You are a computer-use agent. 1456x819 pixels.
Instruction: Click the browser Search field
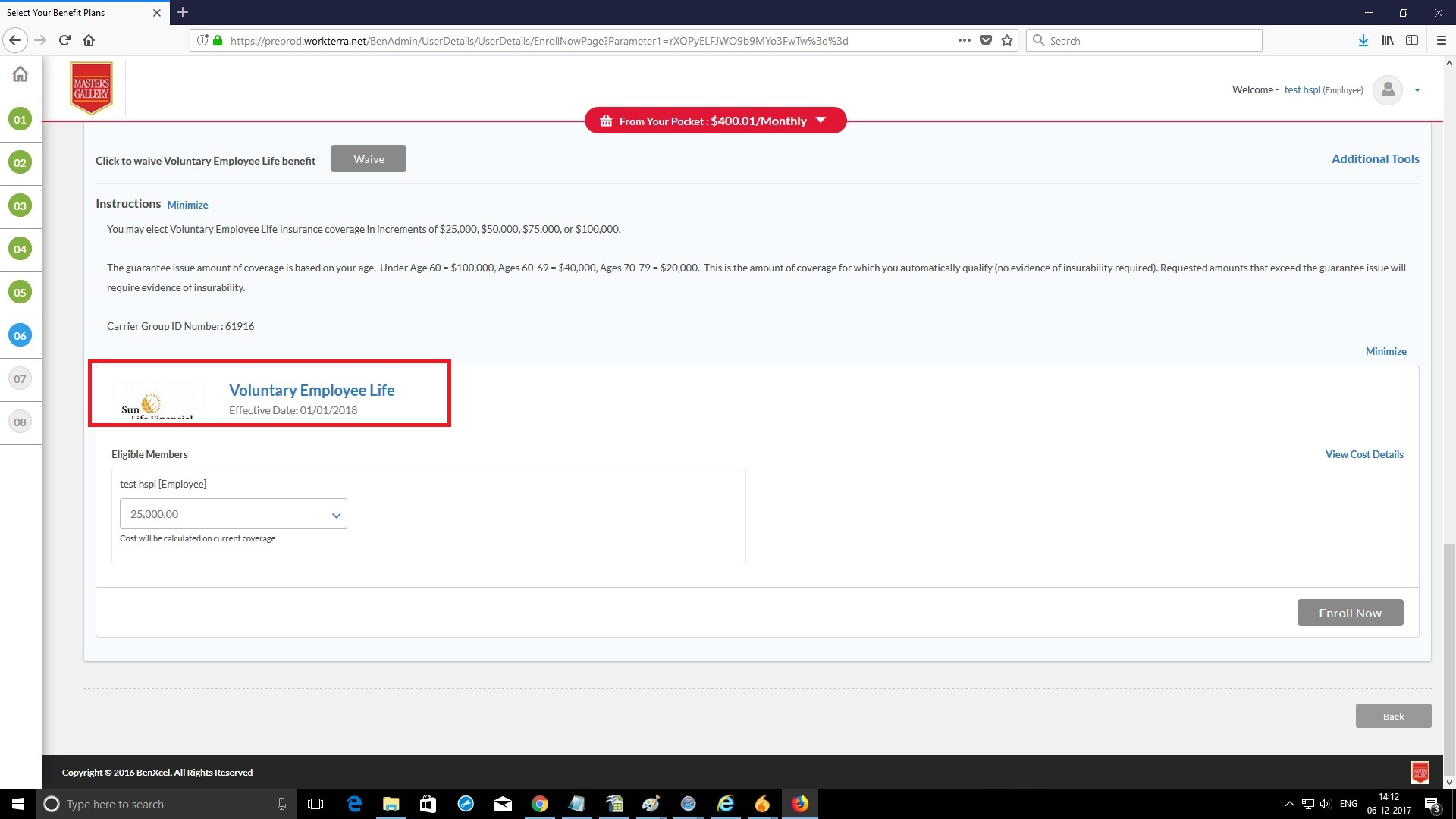point(1144,40)
